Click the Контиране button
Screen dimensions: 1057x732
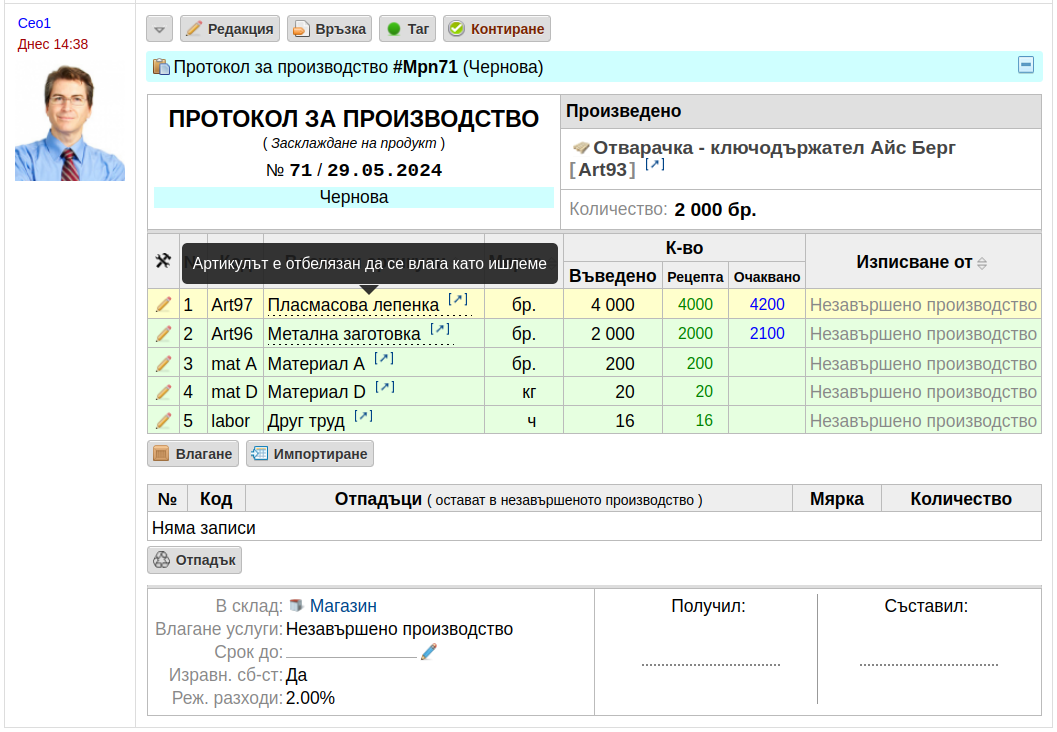pos(497,29)
